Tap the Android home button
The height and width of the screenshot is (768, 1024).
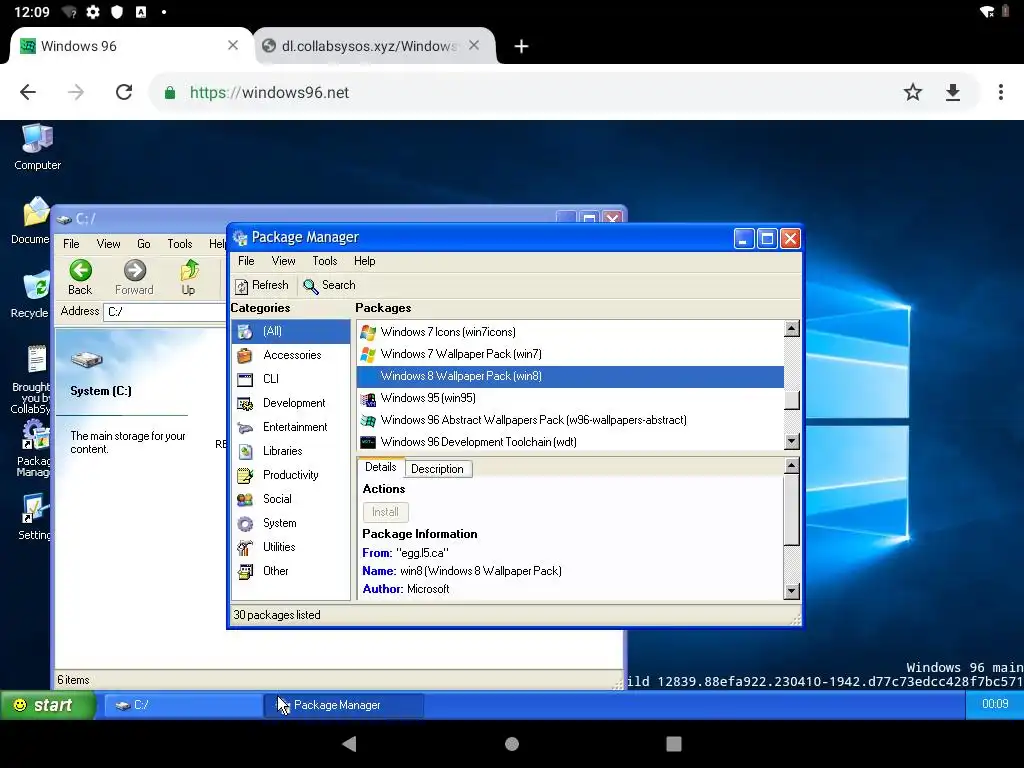[512, 744]
